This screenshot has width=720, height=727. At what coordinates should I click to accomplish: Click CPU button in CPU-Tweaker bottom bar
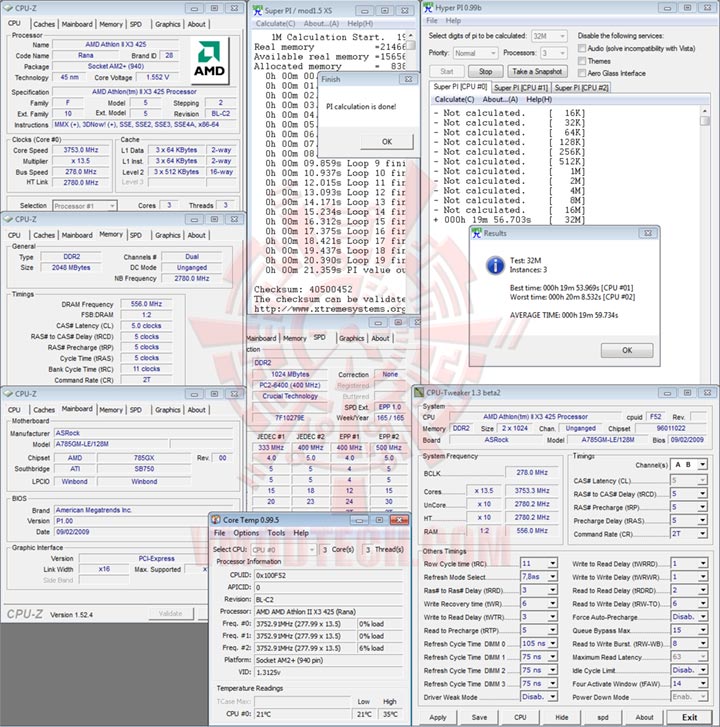(520, 717)
